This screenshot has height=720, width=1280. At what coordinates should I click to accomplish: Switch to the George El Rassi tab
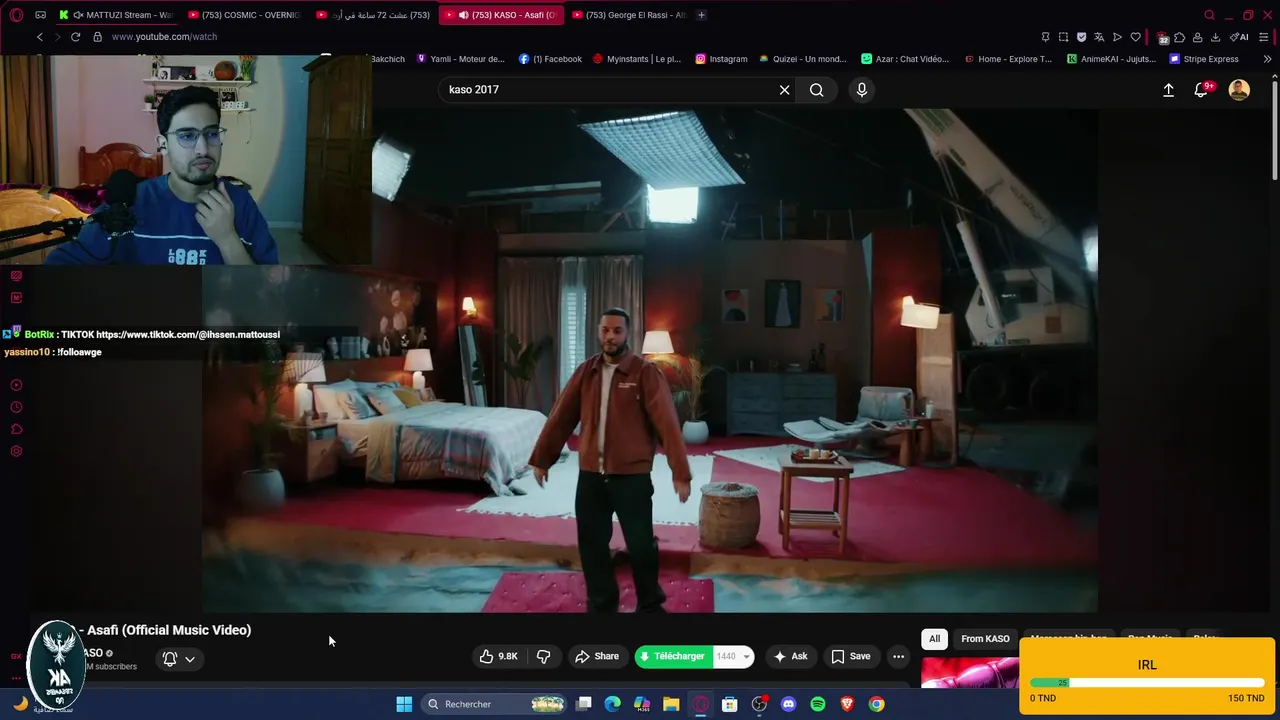(x=629, y=15)
